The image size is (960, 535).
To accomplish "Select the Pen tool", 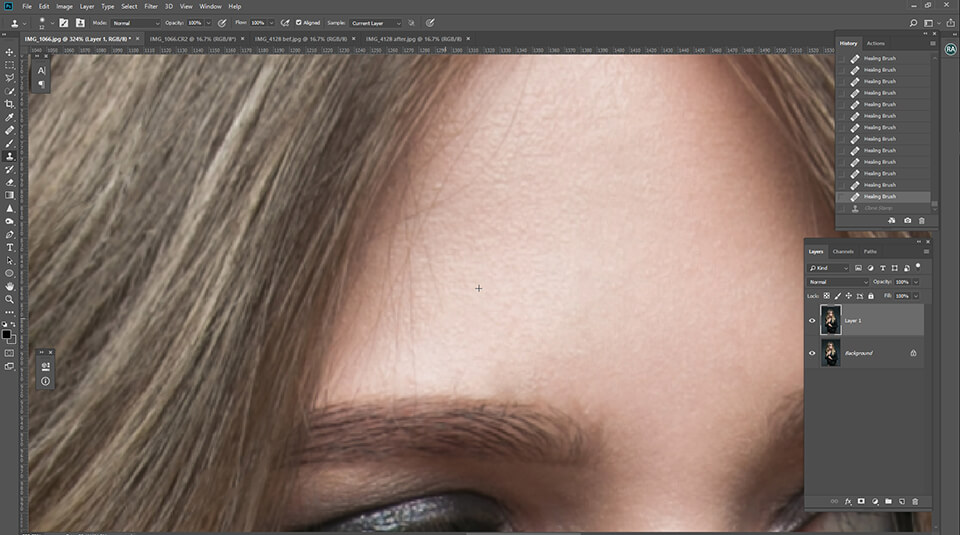I will tap(9, 234).
